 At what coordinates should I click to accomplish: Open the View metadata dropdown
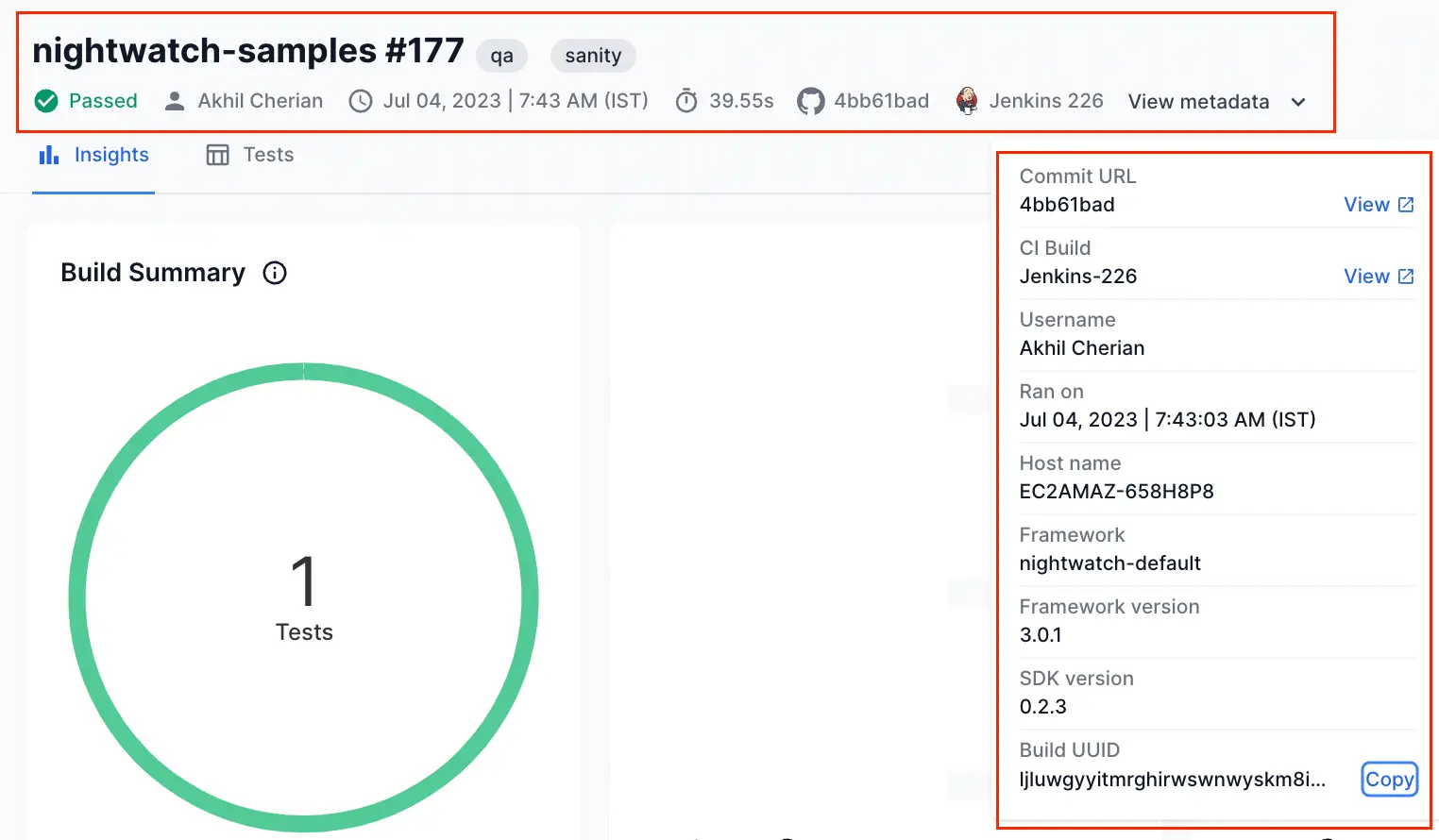tap(1217, 102)
